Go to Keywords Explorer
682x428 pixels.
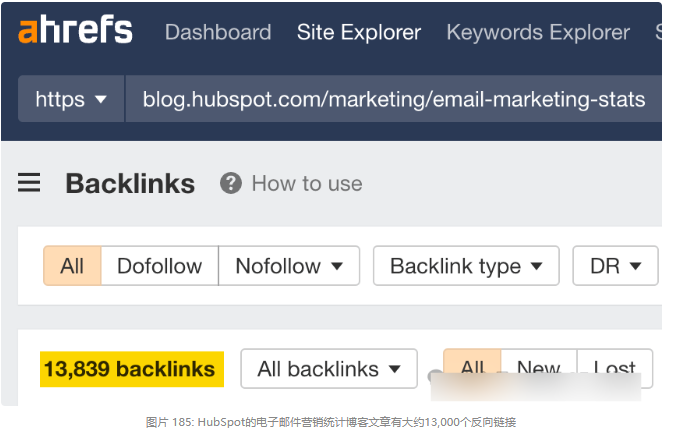(538, 32)
